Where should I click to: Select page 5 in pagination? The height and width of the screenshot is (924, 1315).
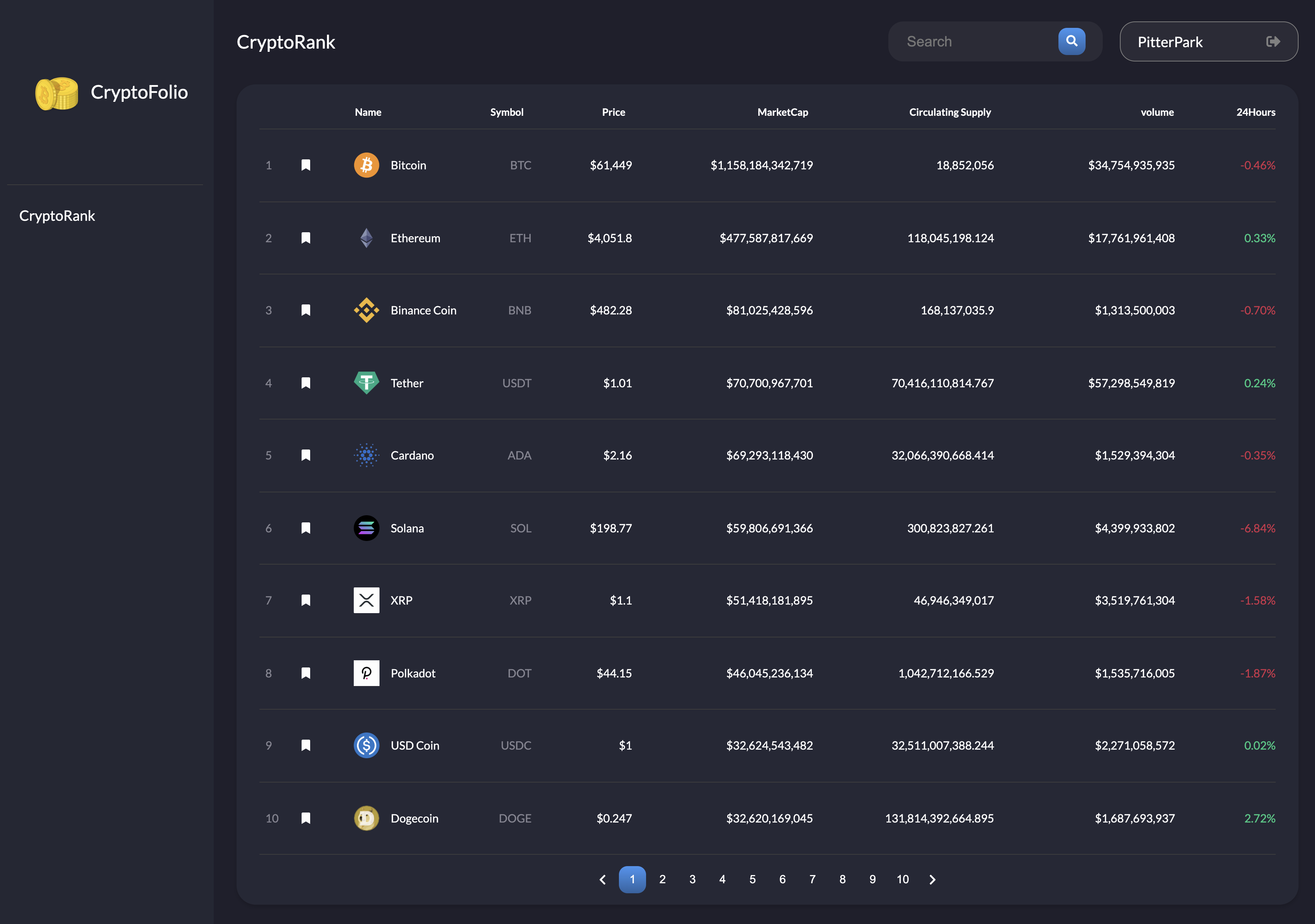coord(753,879)
